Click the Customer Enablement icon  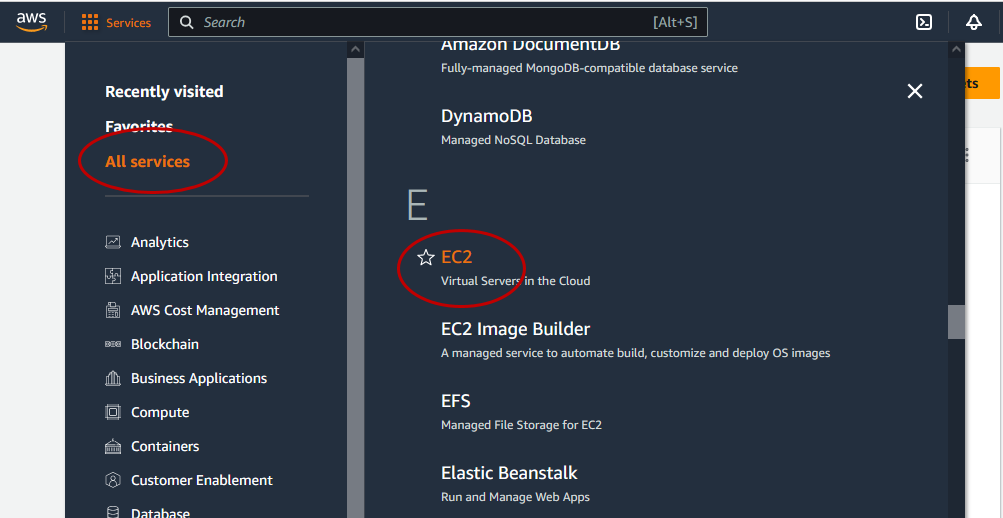113,480
